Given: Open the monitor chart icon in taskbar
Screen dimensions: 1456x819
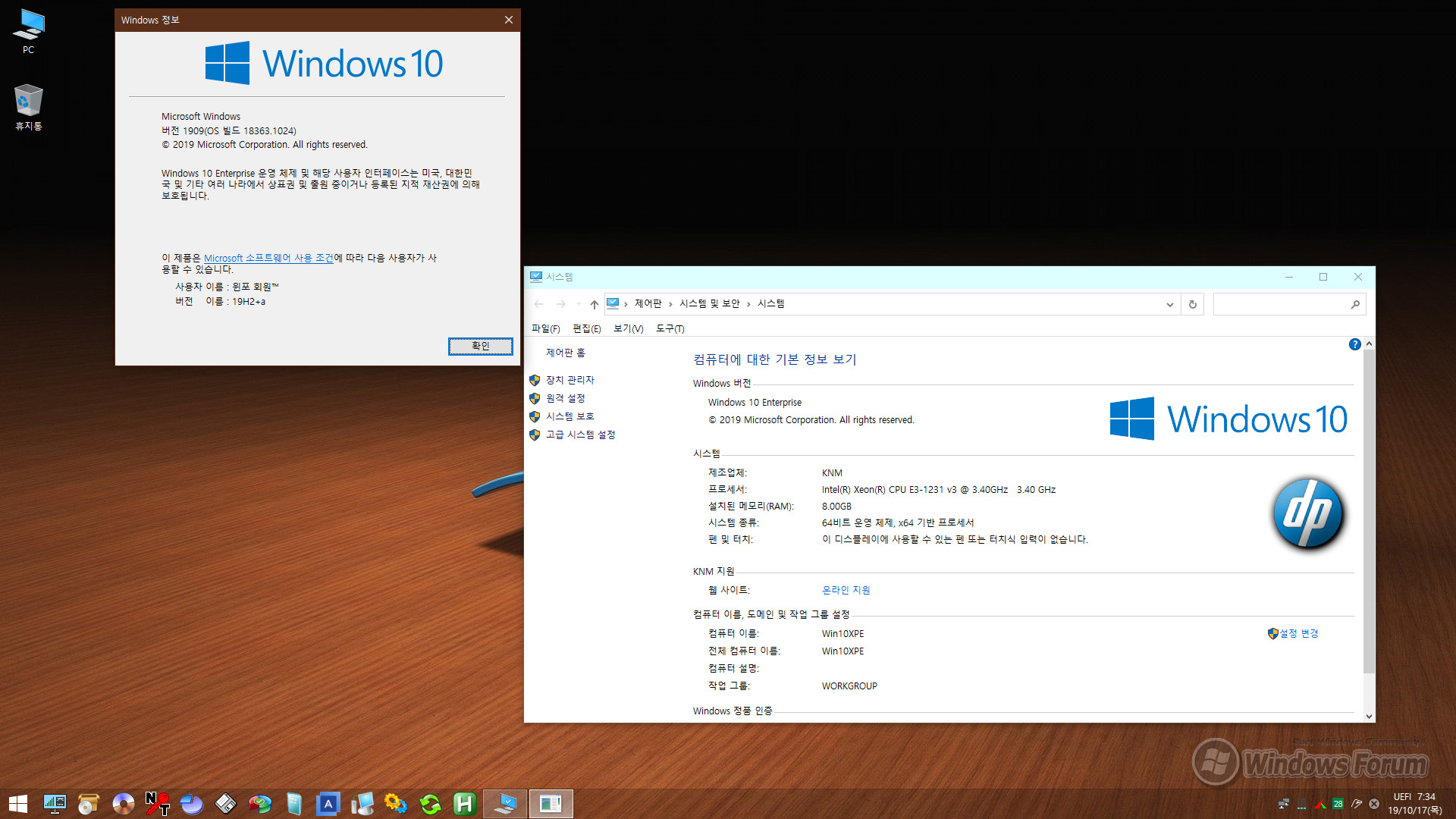Looking at the screenshot, I should tap(55, 804).
